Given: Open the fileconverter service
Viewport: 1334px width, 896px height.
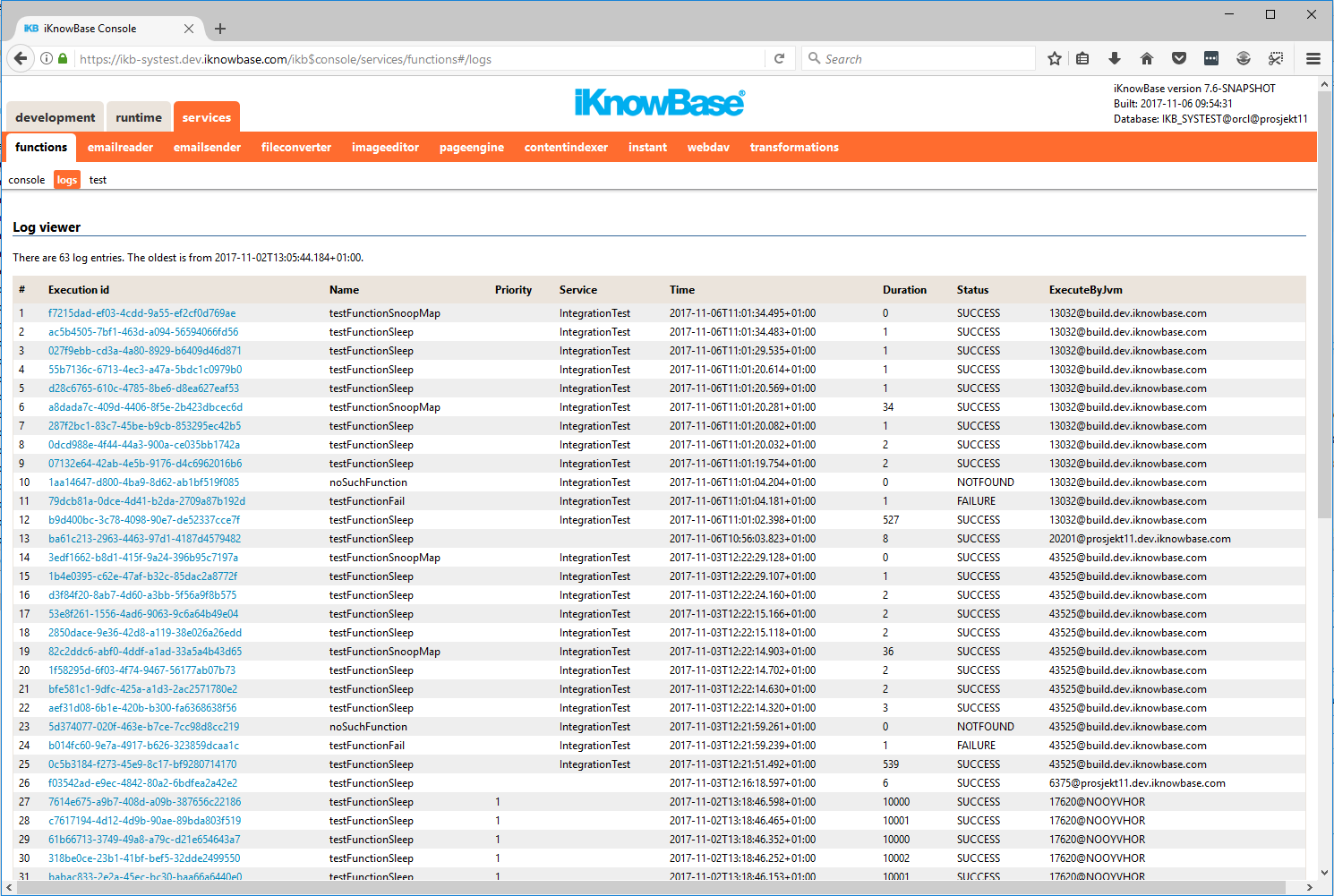Looking at the screenshot, I should click(296, 148).
